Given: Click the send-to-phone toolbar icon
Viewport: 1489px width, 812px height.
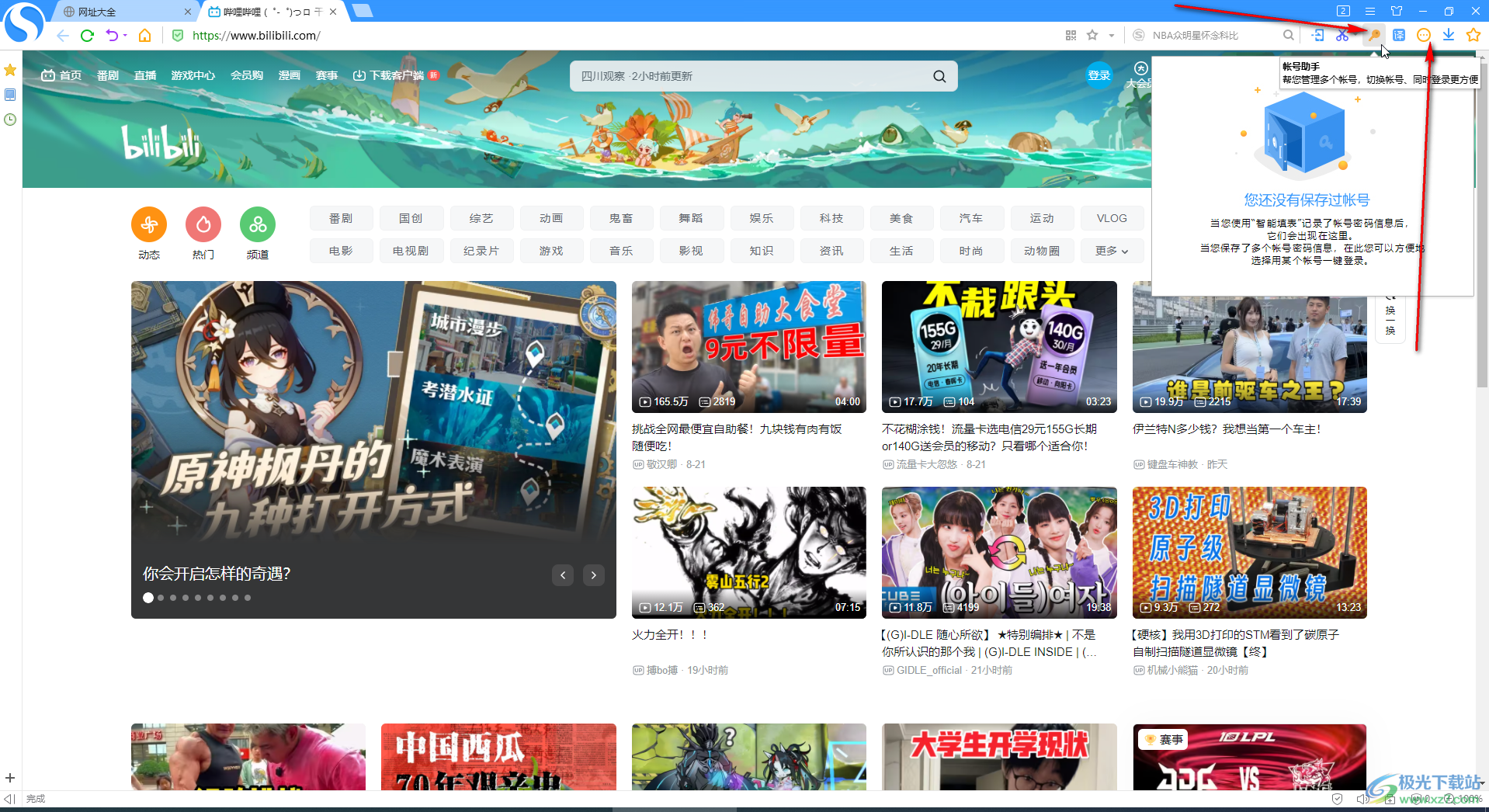Looking at the screenshot, I should tap(1317, 35).
